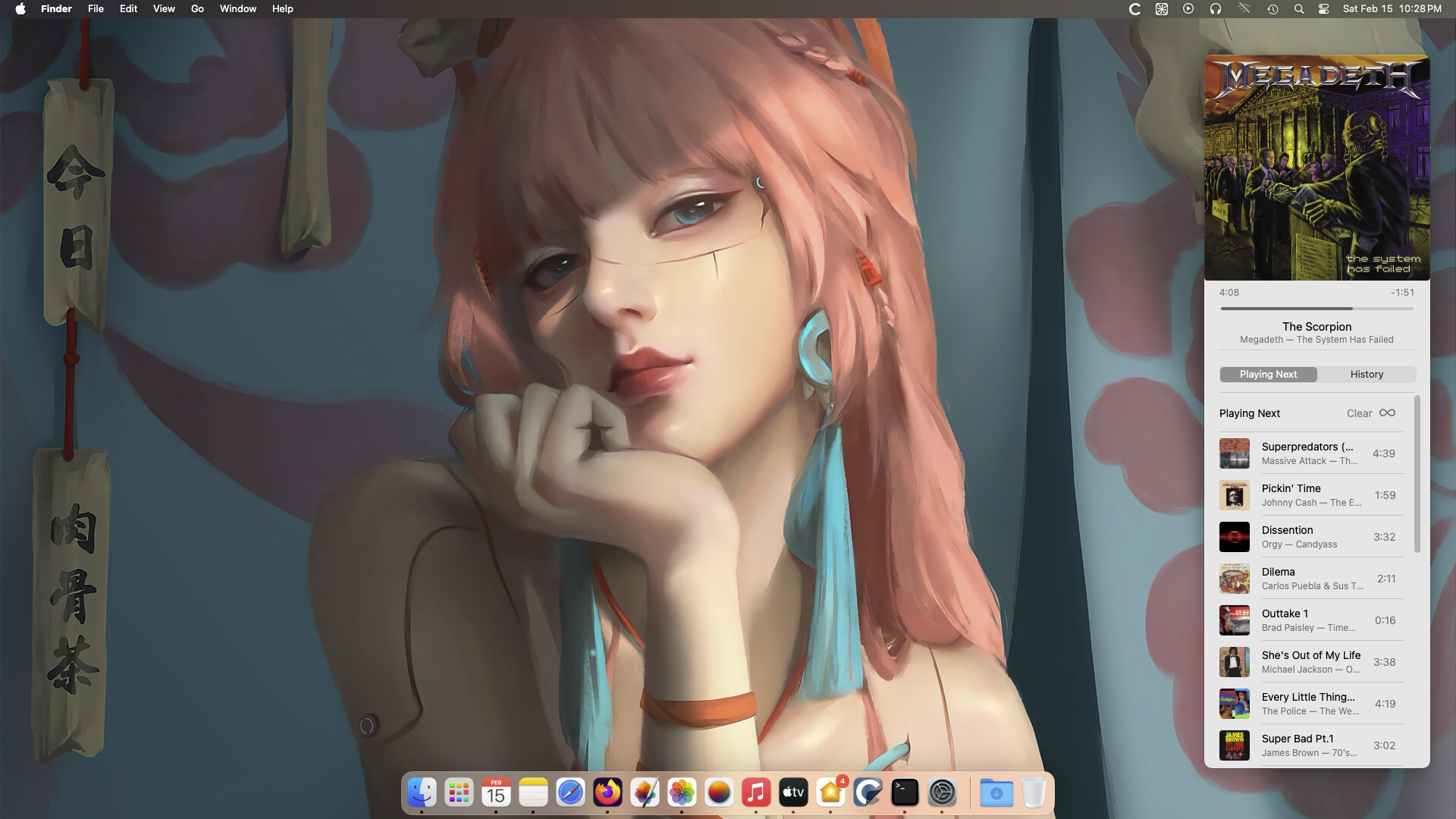Switch to the History tab
The height and width of the screenshot is (819, 1456).
point(1367,375)
